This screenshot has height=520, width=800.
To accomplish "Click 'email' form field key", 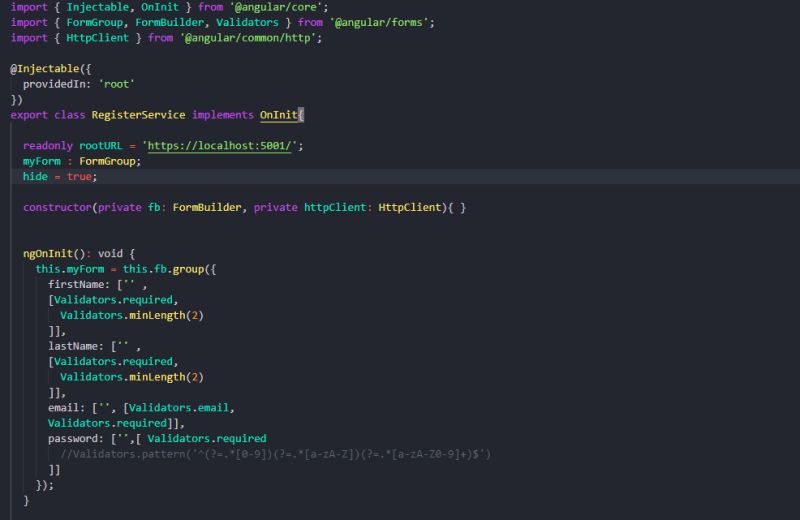I will (63, 408).
